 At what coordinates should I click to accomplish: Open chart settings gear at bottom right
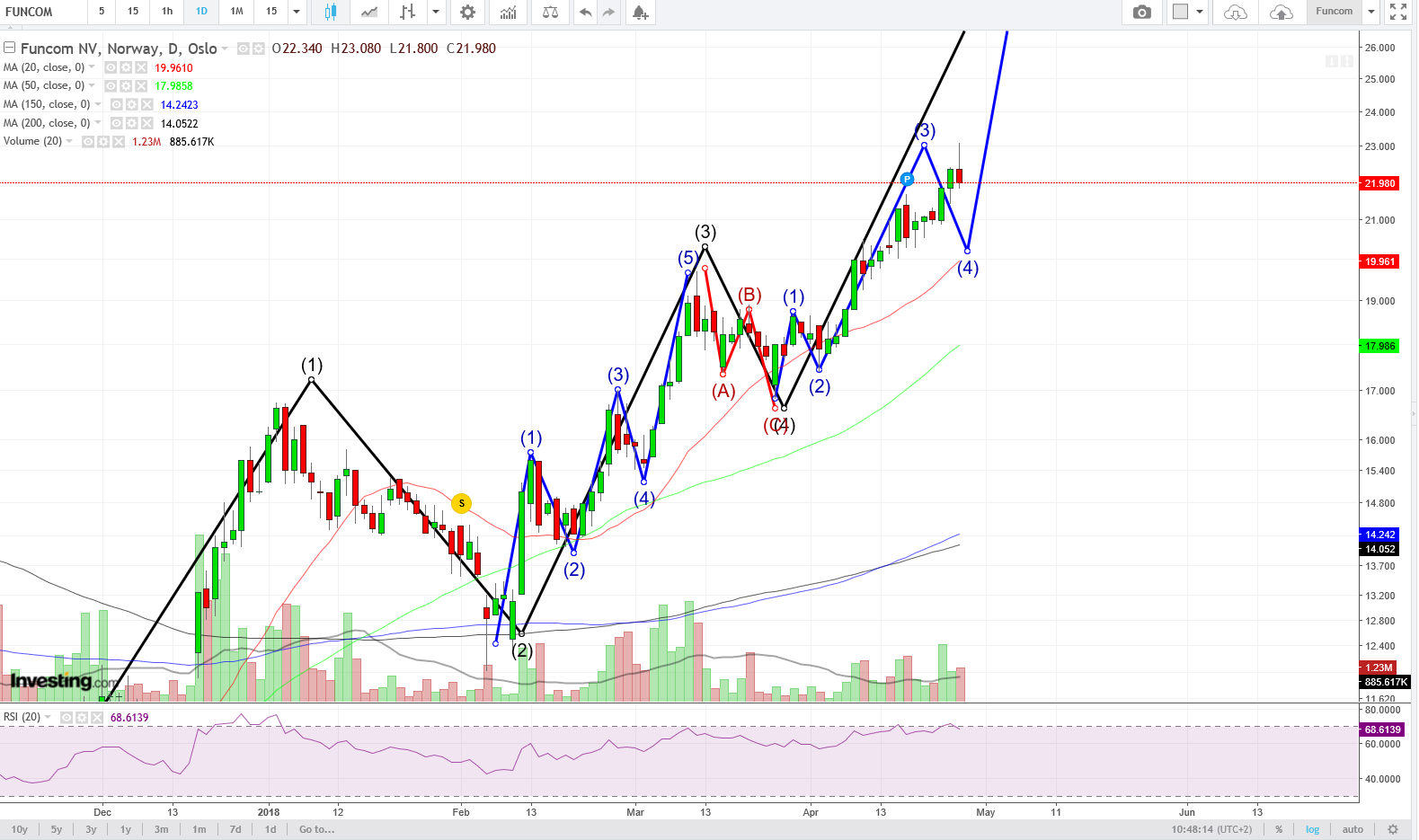[x=1393, y=829]
